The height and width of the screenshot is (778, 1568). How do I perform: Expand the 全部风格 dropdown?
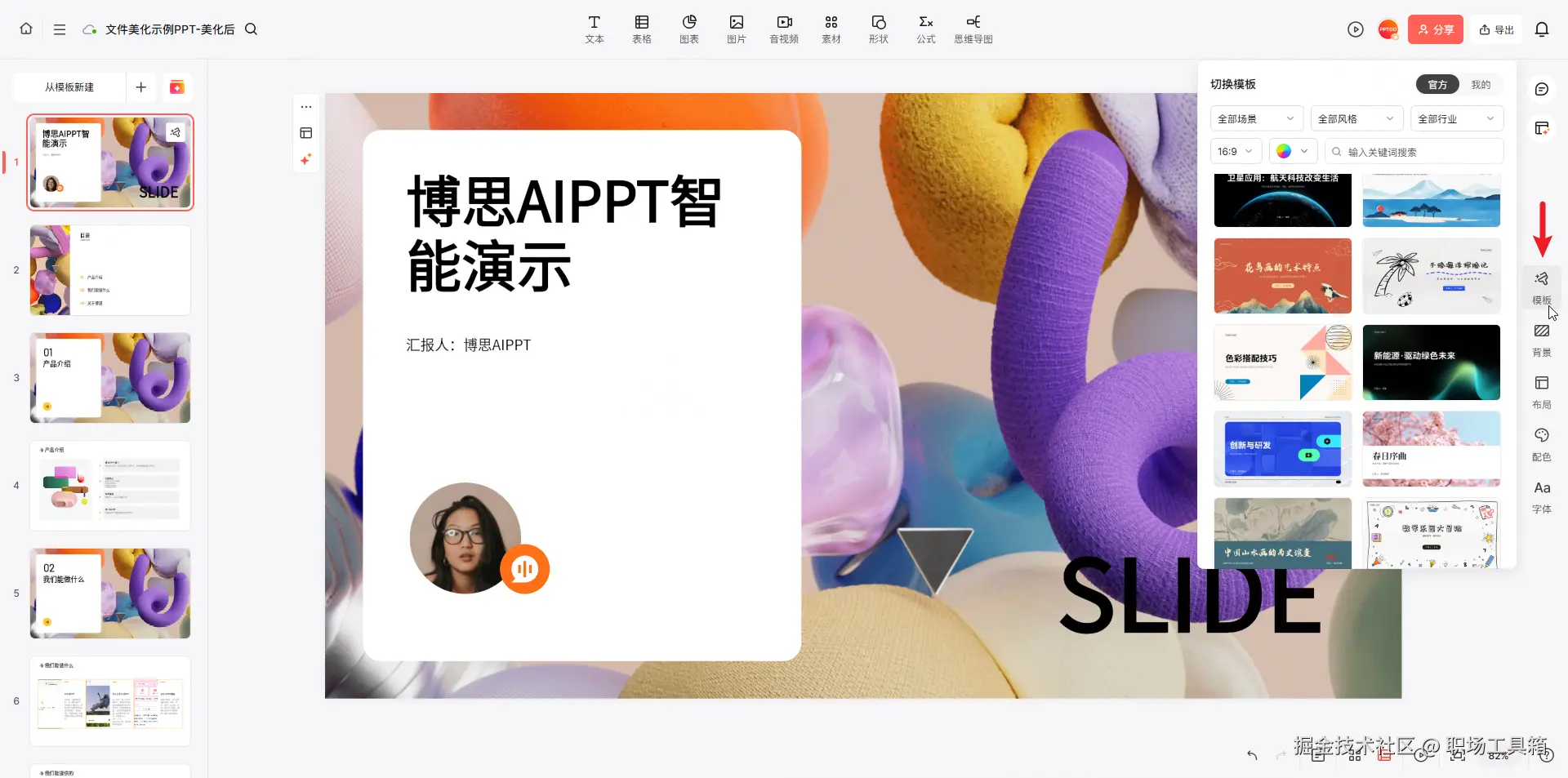[1356, 119]
